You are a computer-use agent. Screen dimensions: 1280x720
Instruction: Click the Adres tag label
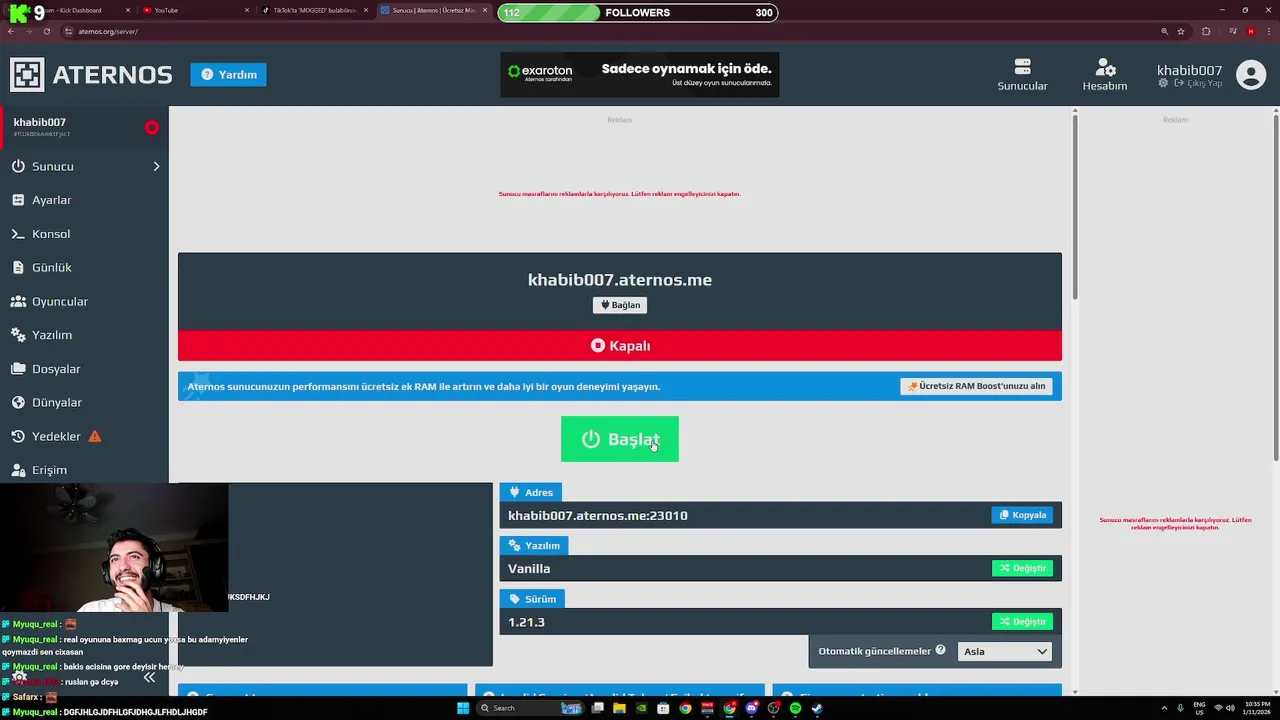pos(531,492)
